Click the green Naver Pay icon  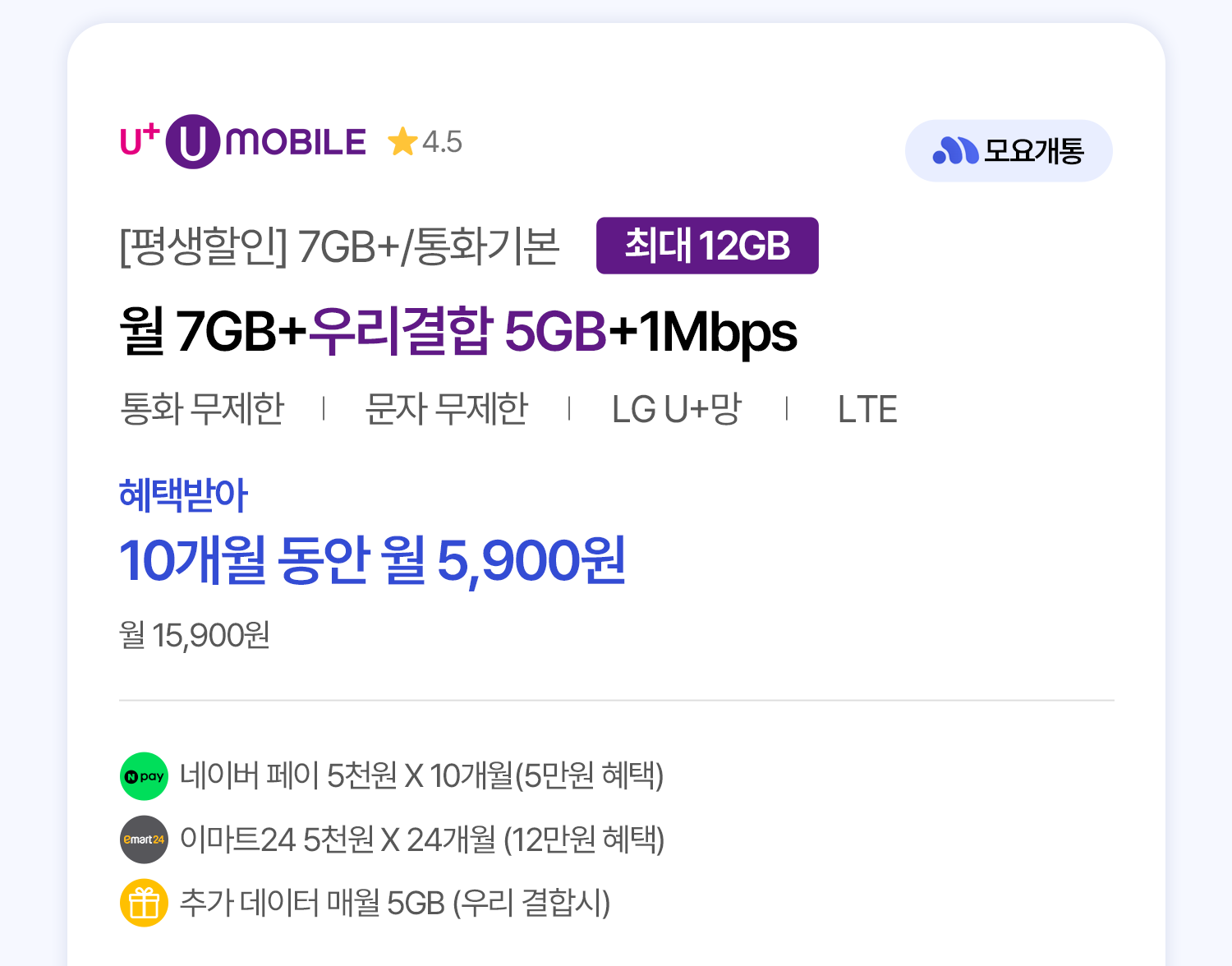(144, 776)
